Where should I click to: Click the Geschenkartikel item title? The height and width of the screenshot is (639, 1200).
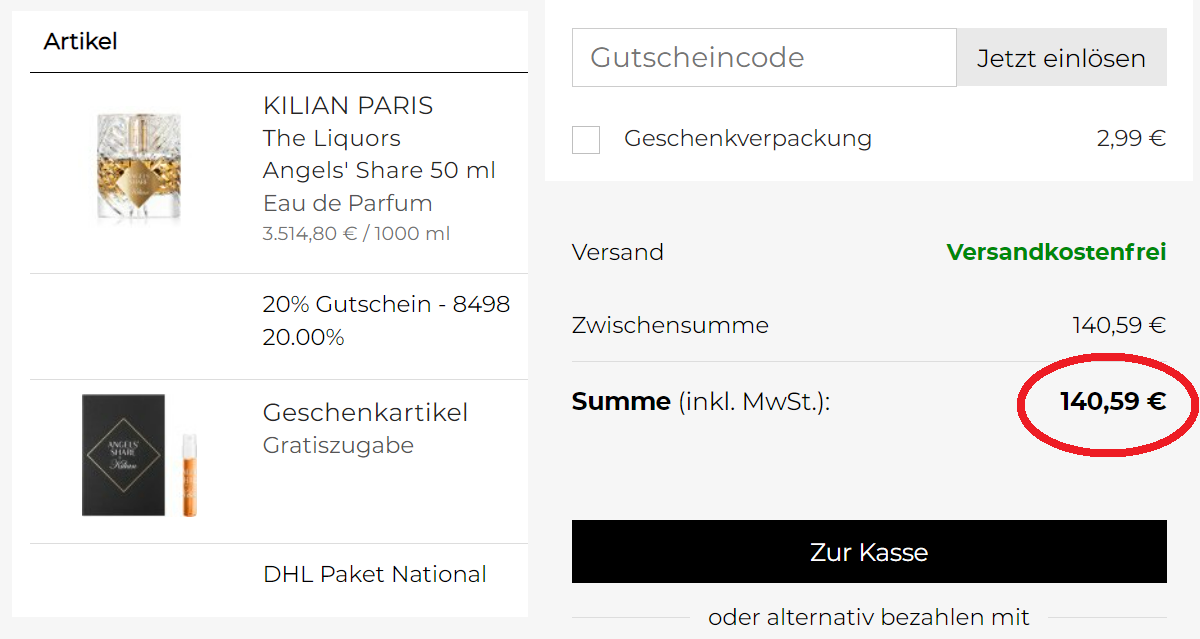coord(365,412)
